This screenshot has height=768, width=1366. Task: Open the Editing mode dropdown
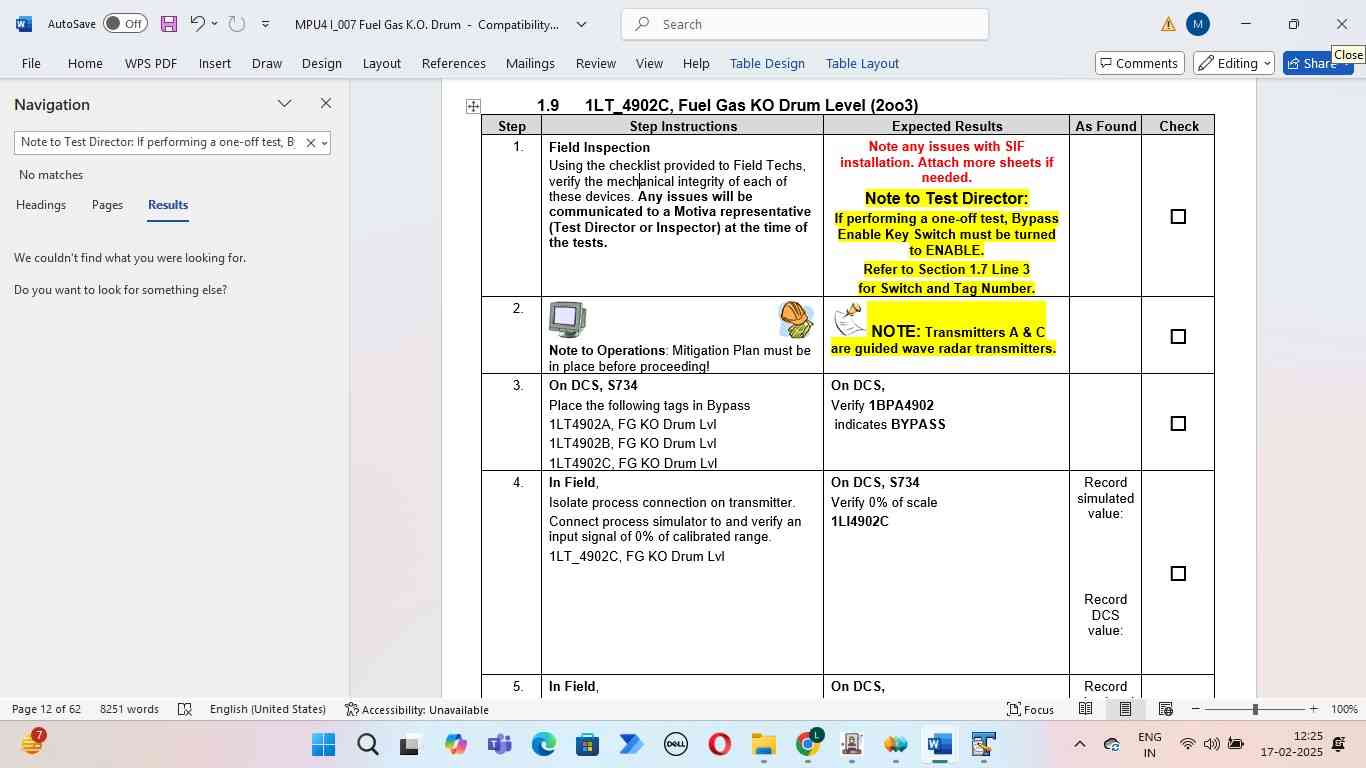tap(1234, 63)
